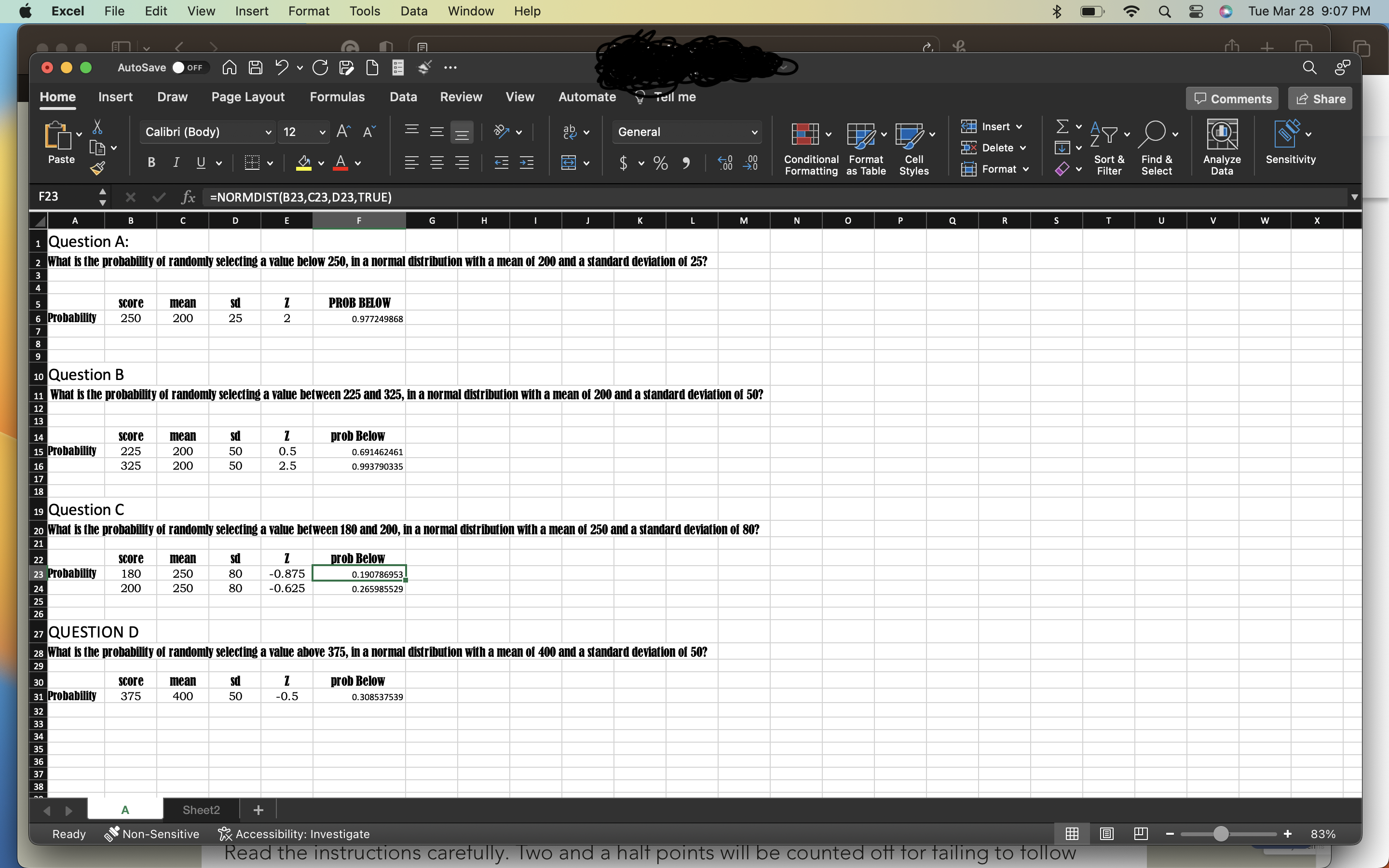The width and height of the screenshot is (1389, 868).
Task: Expand the Borders dropdown arrow
Action: pos(270,163)
